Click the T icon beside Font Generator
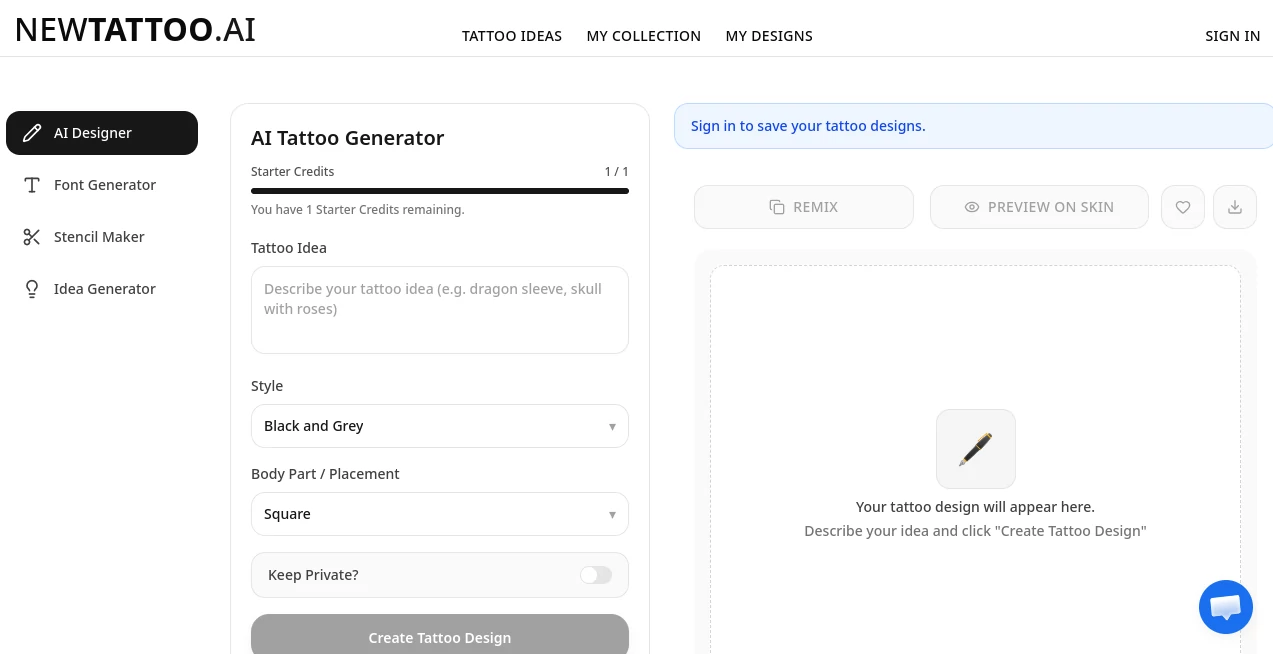The height and width of the screenshot is (654, 1273). [x=32, y=185]
